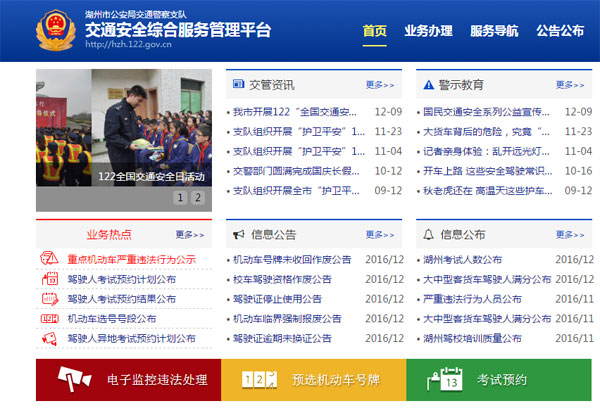Open 2016/12 大中型客货车驾驶人满分公布
Image resolution: width=600 pixels, height=413 pixels.
[487, 279]
